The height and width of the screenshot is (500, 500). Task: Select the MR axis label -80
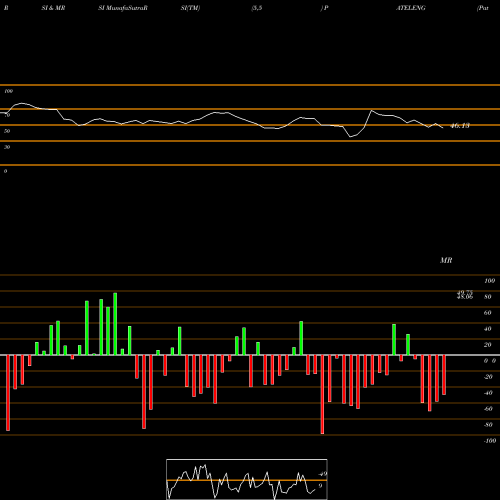(488, 425)
